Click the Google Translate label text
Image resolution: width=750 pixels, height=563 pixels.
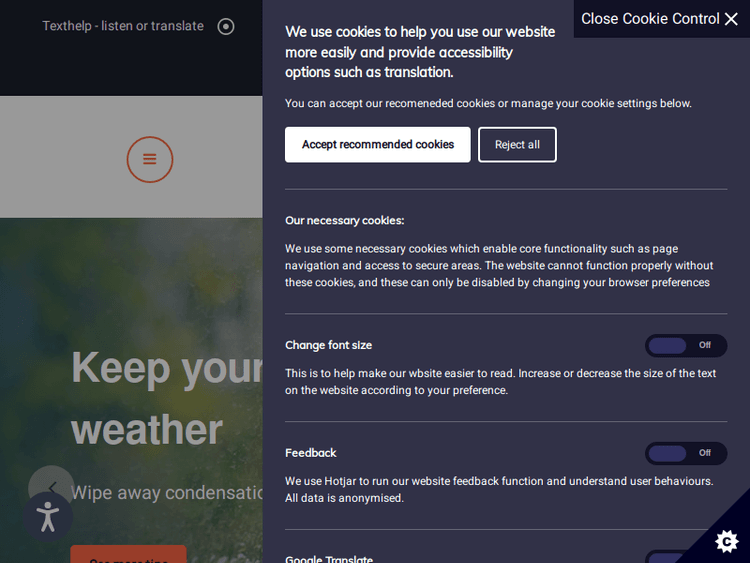(329, 558)
